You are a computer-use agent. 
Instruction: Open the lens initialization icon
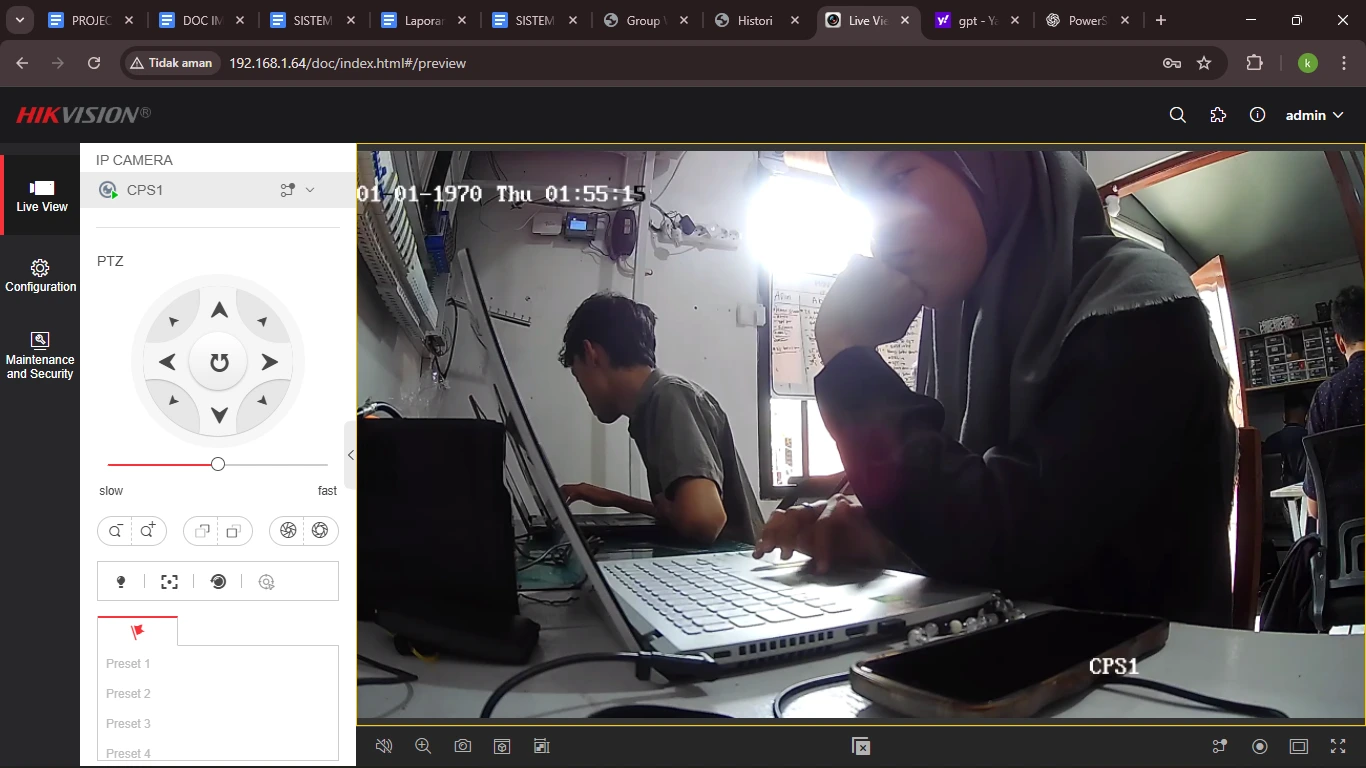click(x=218, y=582)
